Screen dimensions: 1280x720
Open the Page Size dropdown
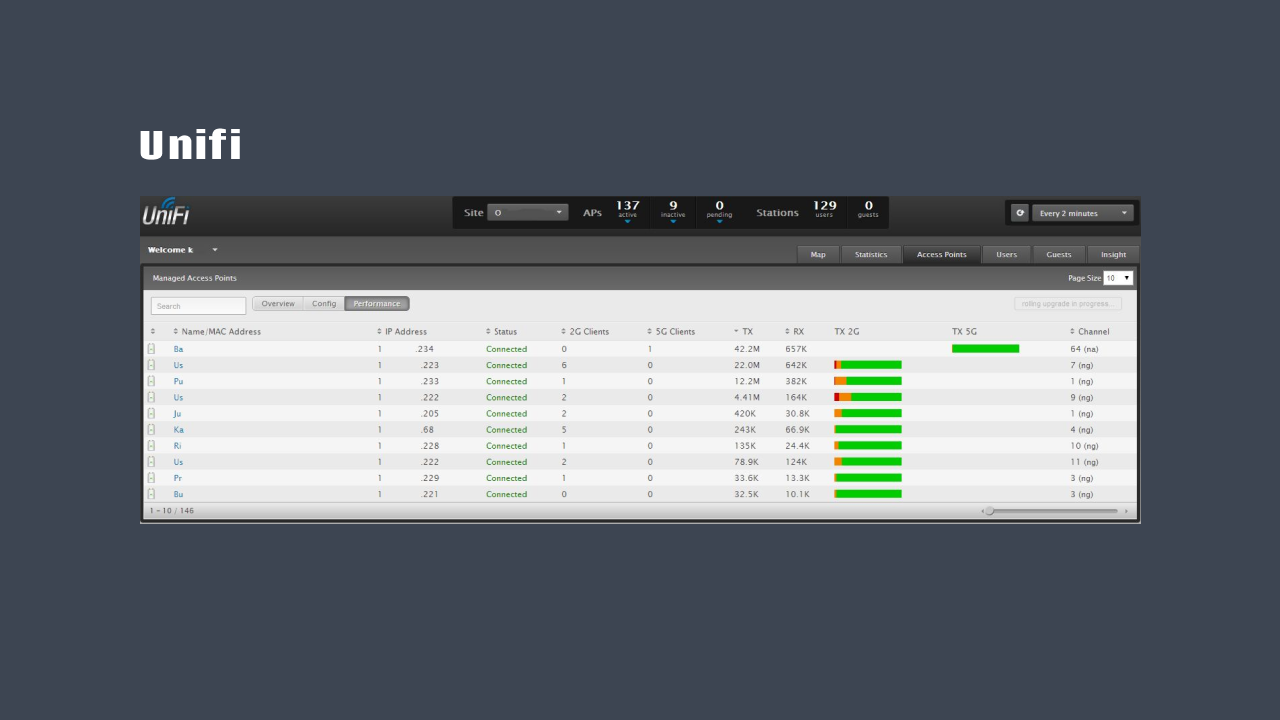[1118, 277]
